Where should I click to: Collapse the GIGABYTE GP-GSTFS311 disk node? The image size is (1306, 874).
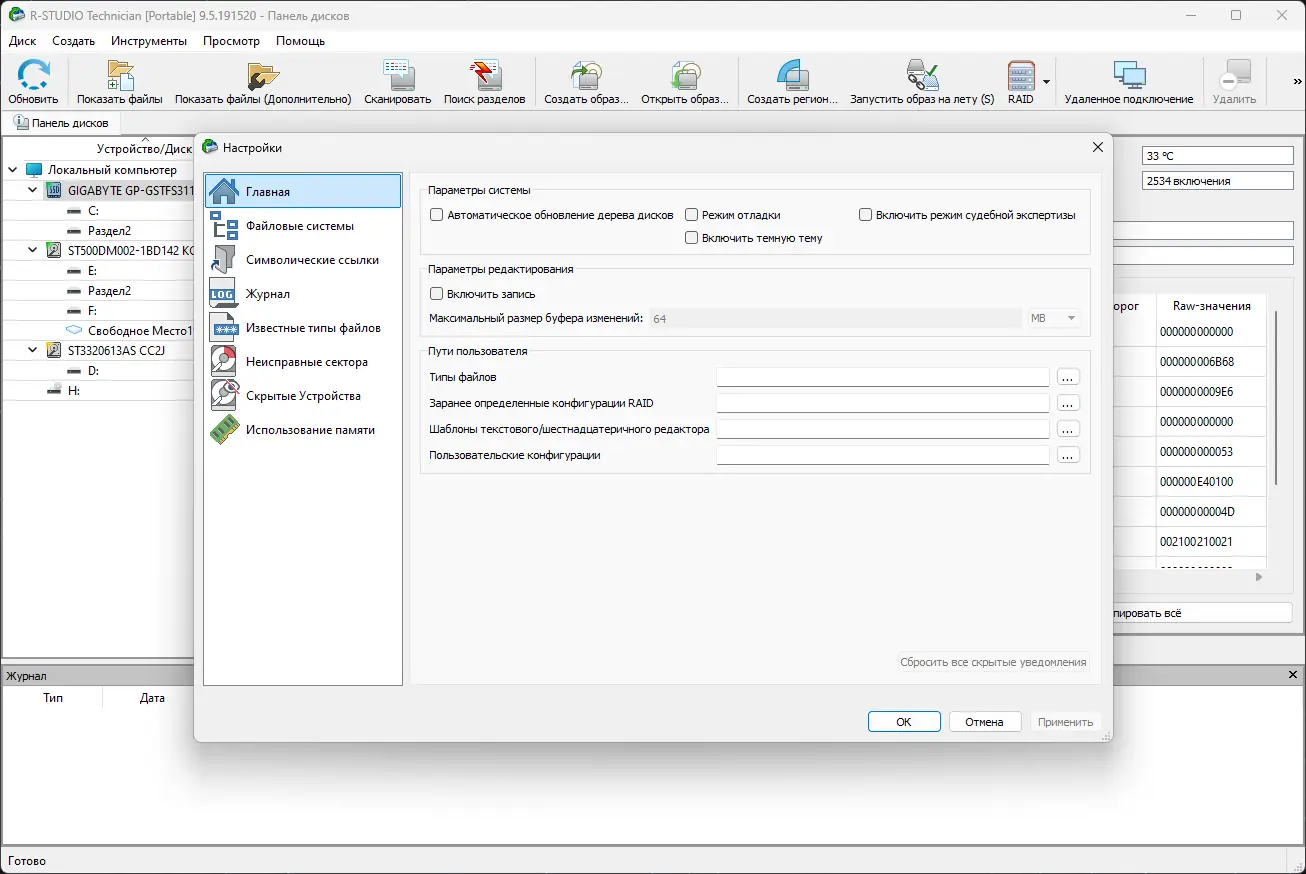point(33,190)
